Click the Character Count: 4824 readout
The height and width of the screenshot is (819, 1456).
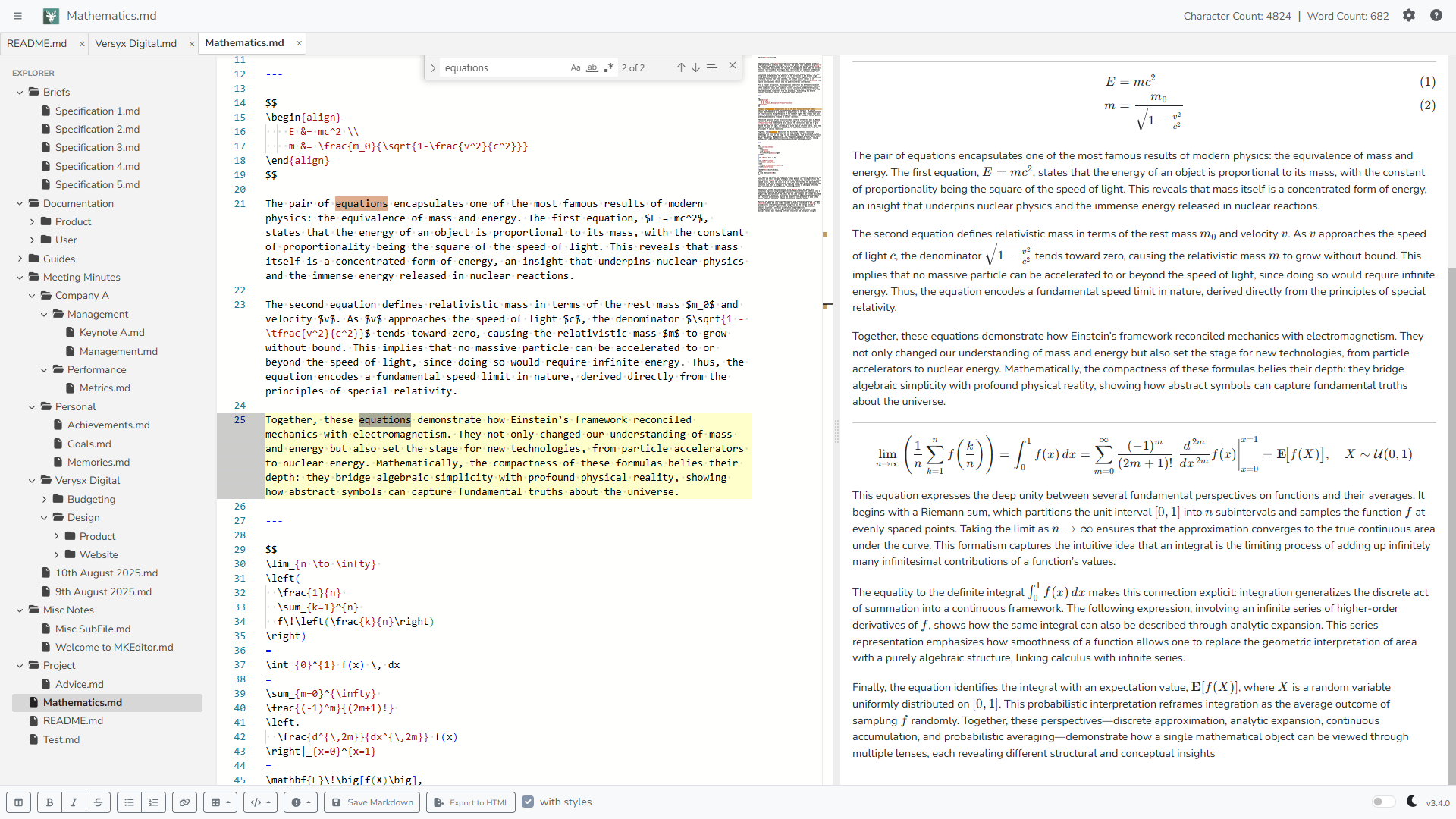tap(1237, 16)
